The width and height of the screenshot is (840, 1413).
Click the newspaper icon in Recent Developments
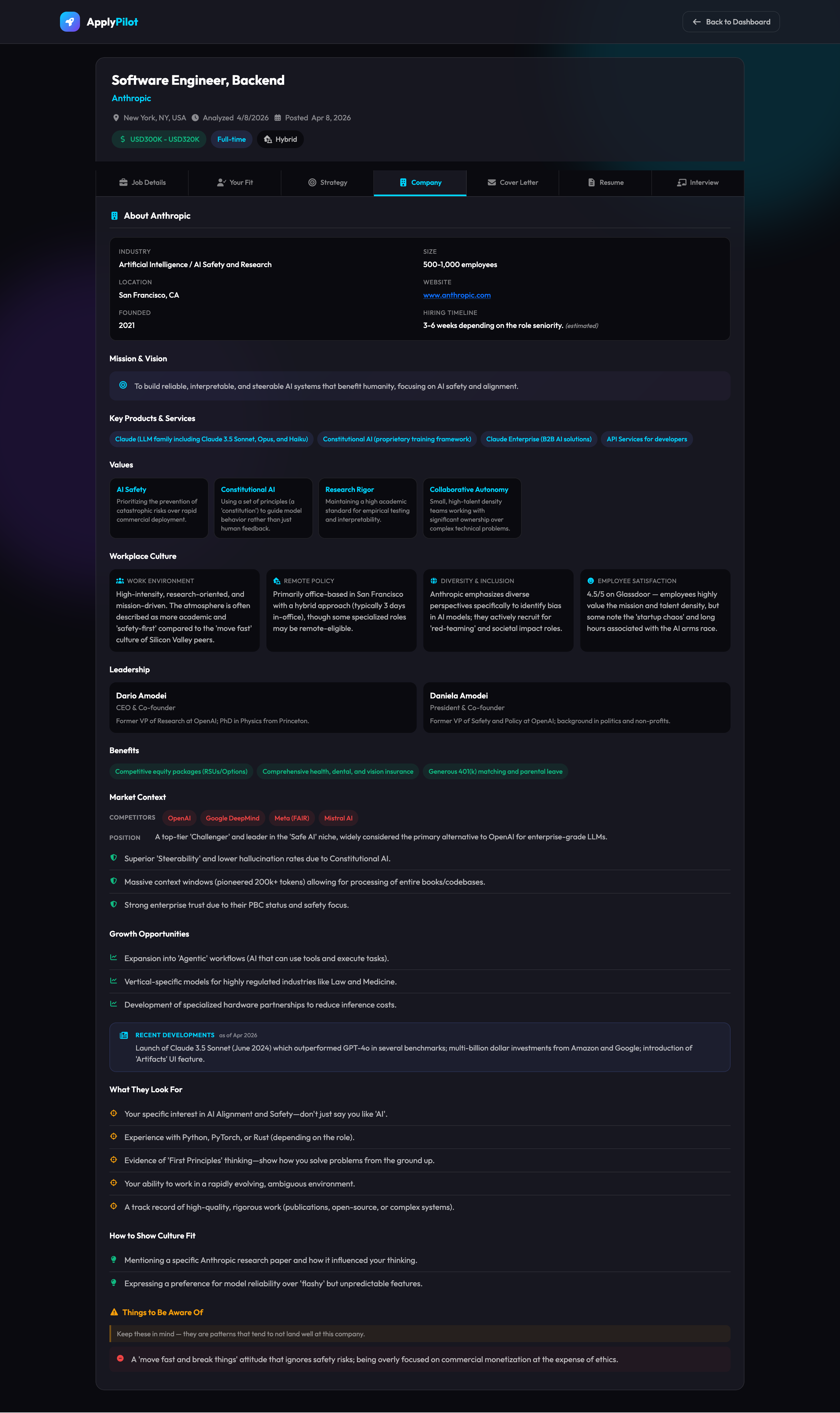tap(124, 1035)
